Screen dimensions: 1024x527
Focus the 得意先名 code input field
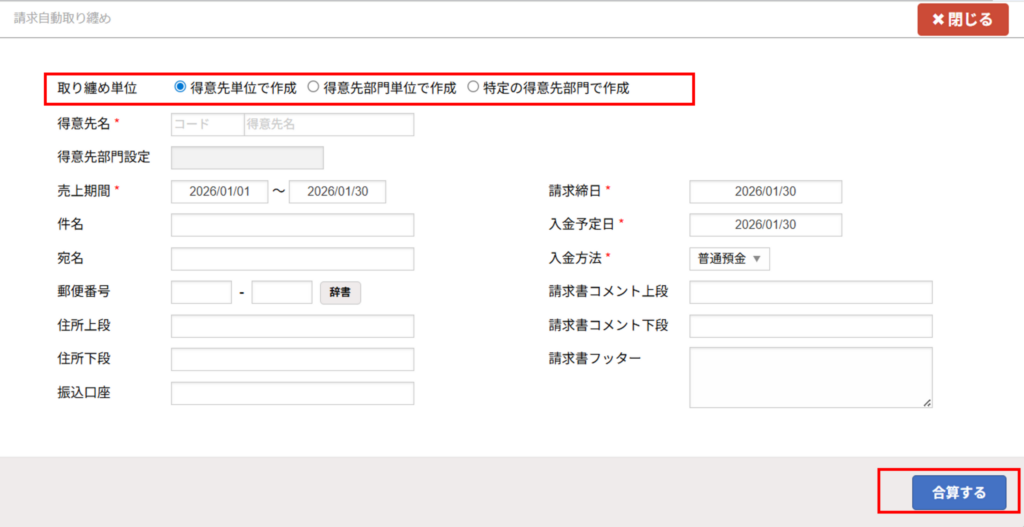(x=207, y=124)
